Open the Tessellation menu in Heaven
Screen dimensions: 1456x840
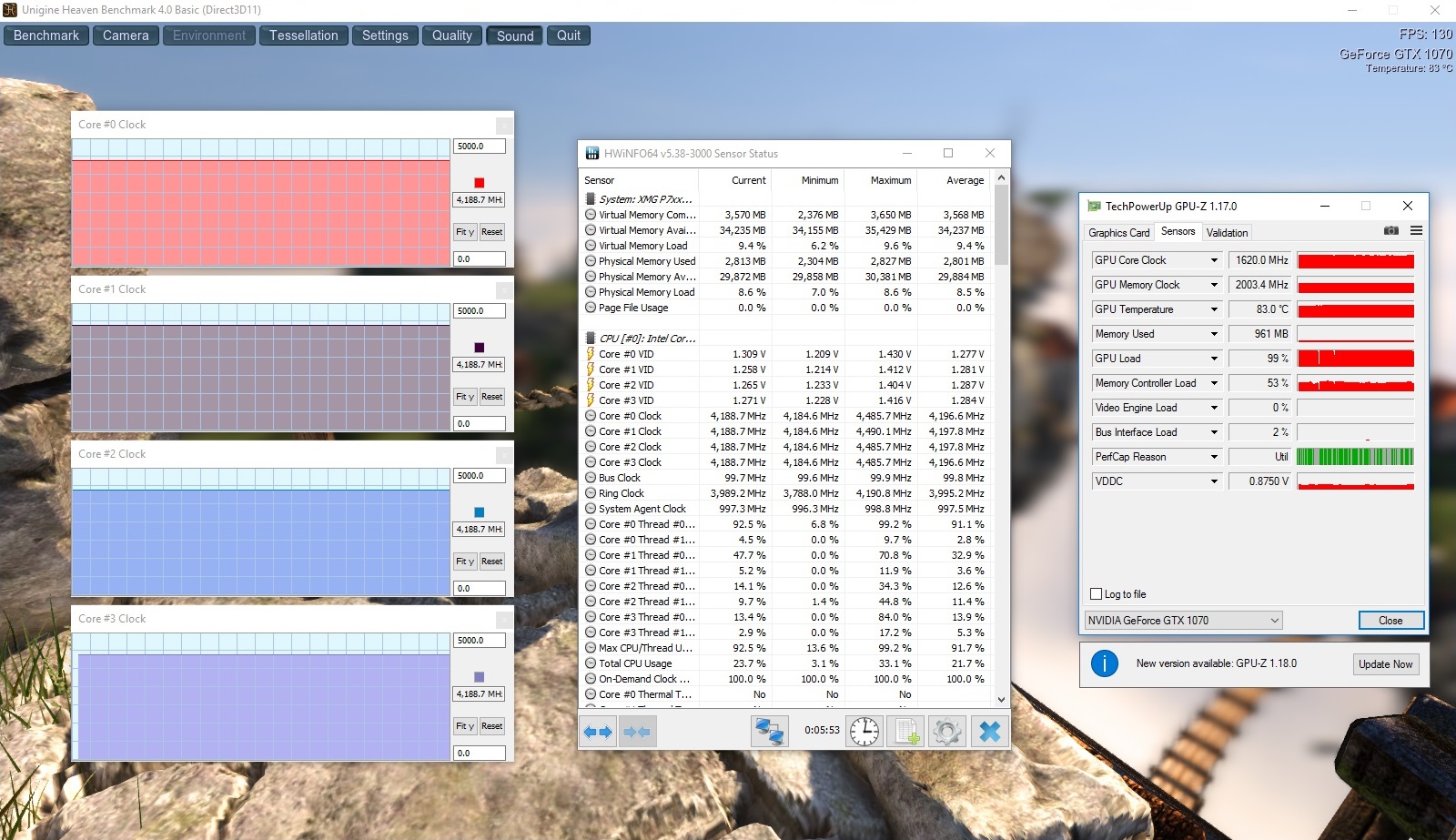tap(304, 35)
